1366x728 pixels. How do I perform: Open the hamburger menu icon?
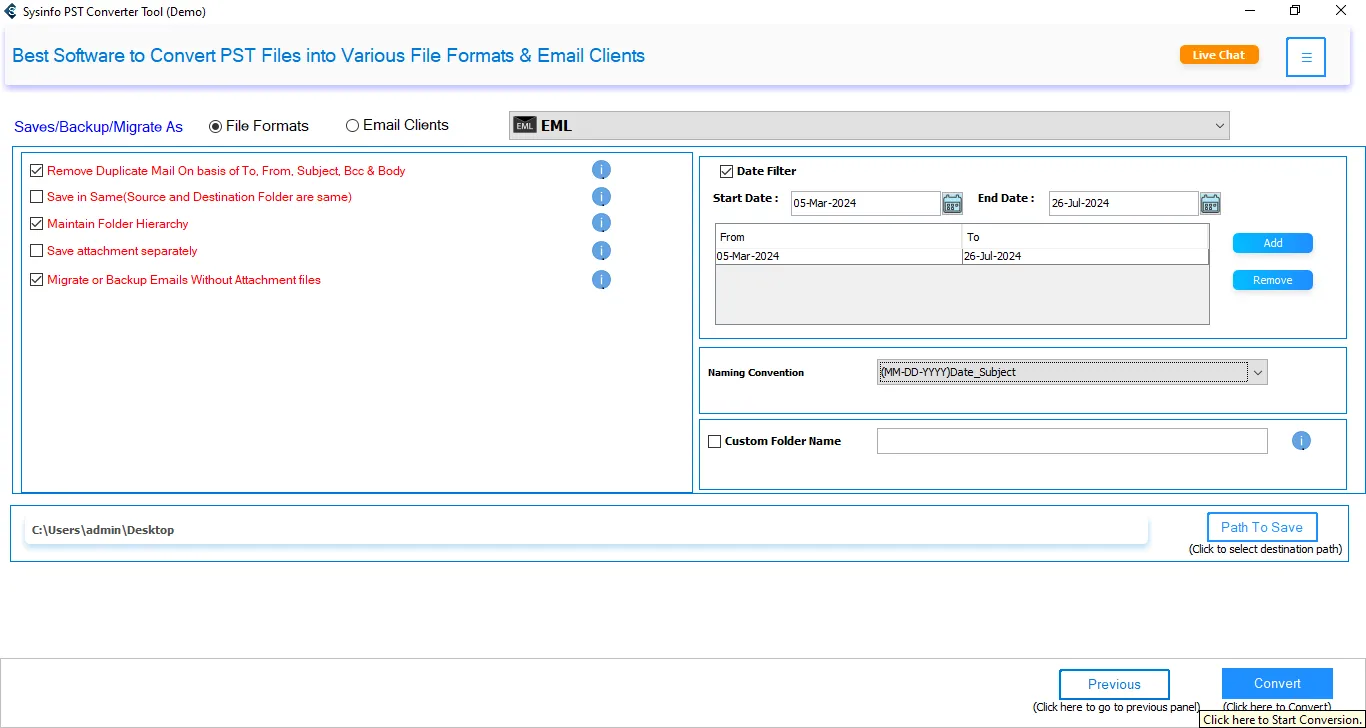point(1306,57)
